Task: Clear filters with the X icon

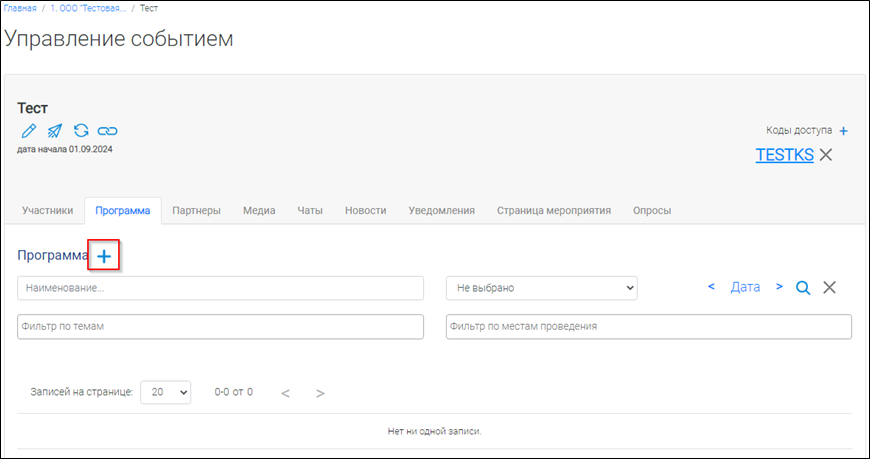Action: [829, 288]
